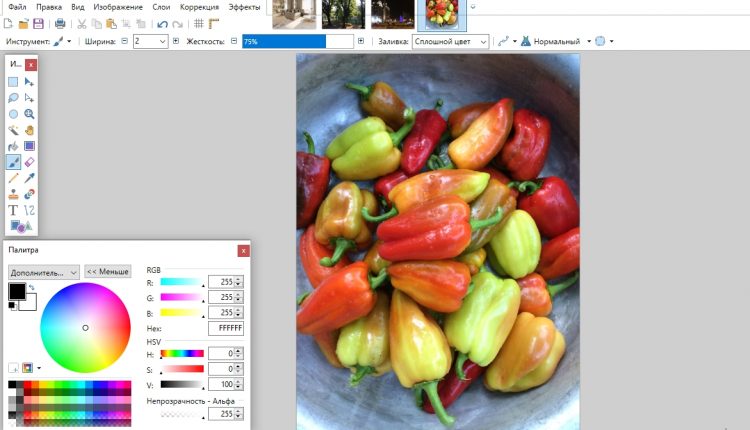Select the Magic Wand tool
This screenshot has height=430, width=750.
[x=13, y=130]
